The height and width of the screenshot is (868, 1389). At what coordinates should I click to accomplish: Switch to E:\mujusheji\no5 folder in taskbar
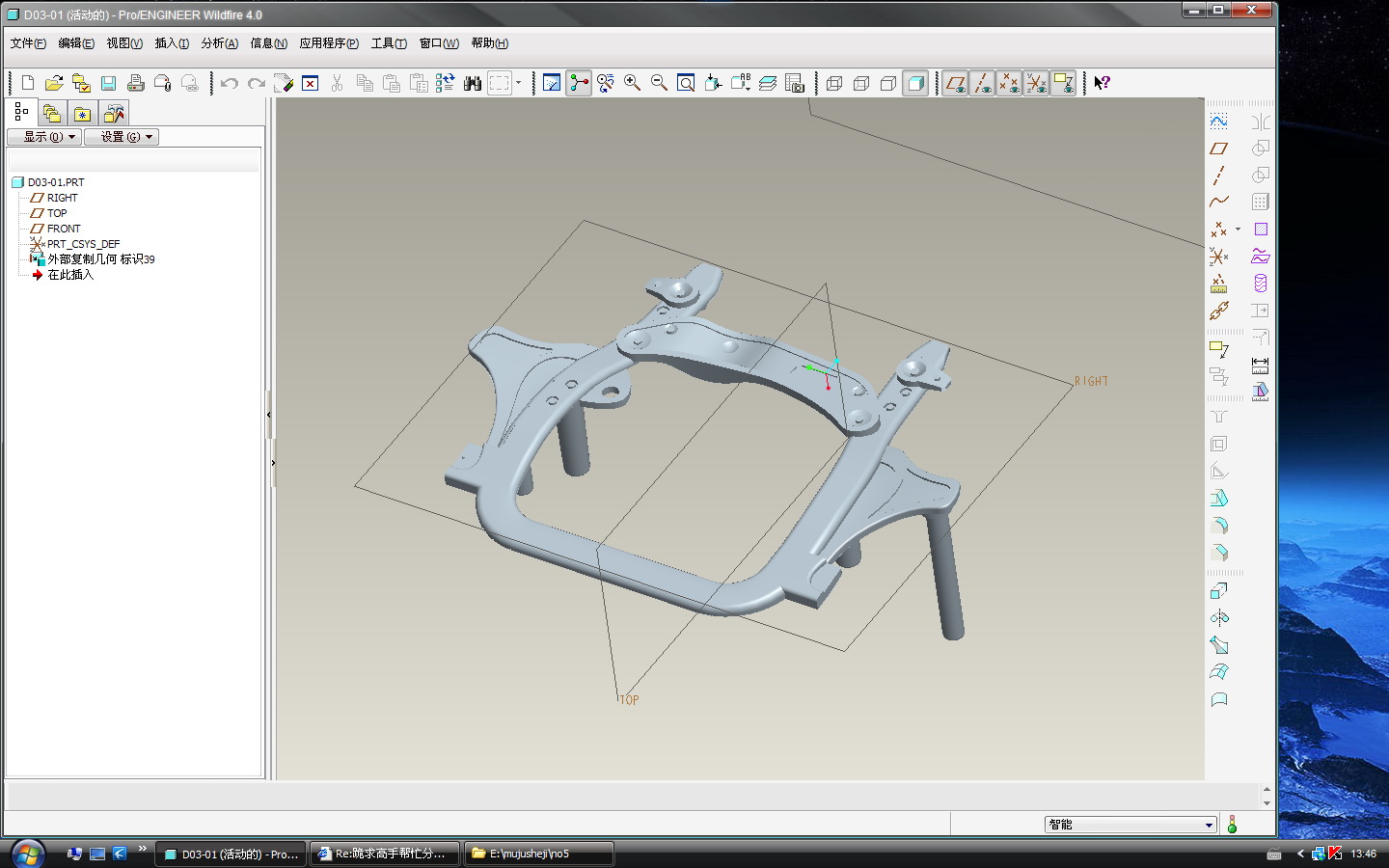538,854
